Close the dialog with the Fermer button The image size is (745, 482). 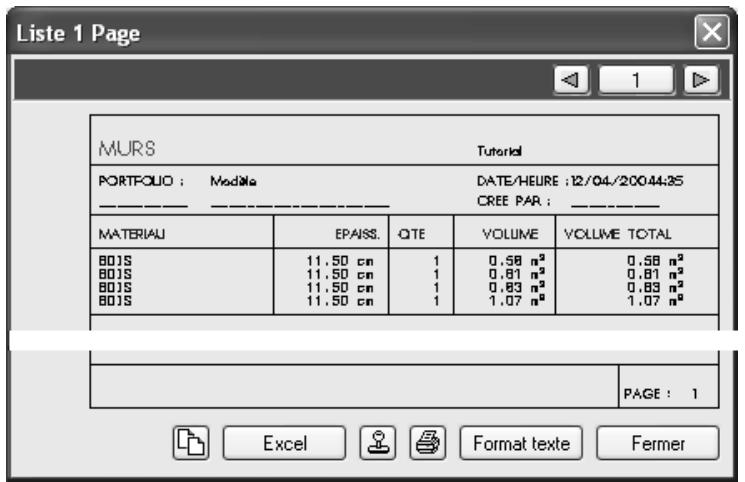tap(658, 443)
